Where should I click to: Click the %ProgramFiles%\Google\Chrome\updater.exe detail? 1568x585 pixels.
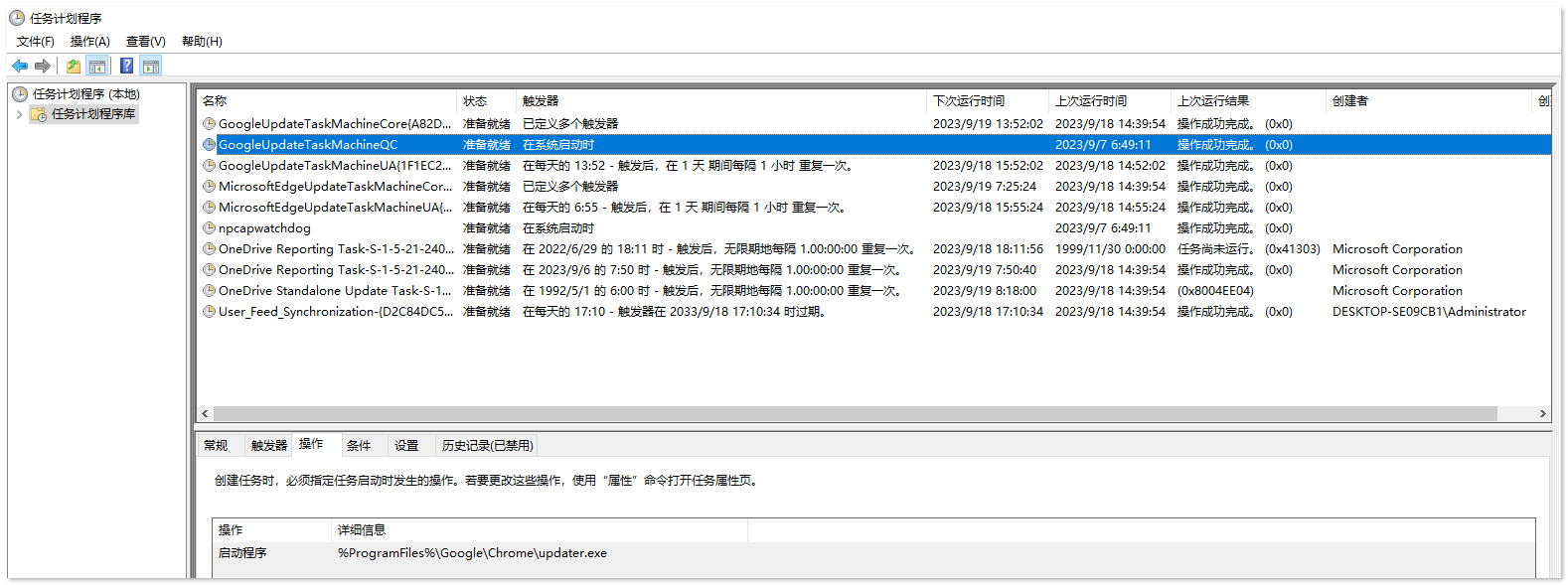click(472, 553)
